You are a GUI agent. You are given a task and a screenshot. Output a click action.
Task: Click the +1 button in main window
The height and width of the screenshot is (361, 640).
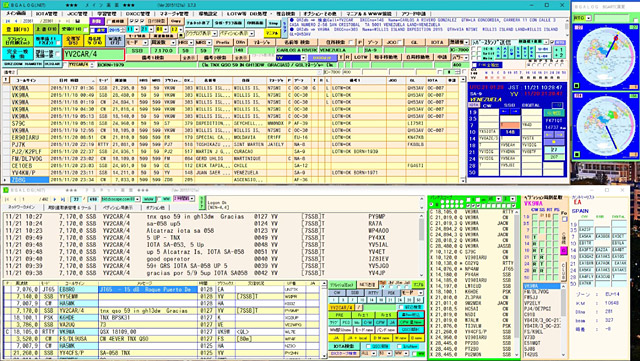tap(559, 50)
